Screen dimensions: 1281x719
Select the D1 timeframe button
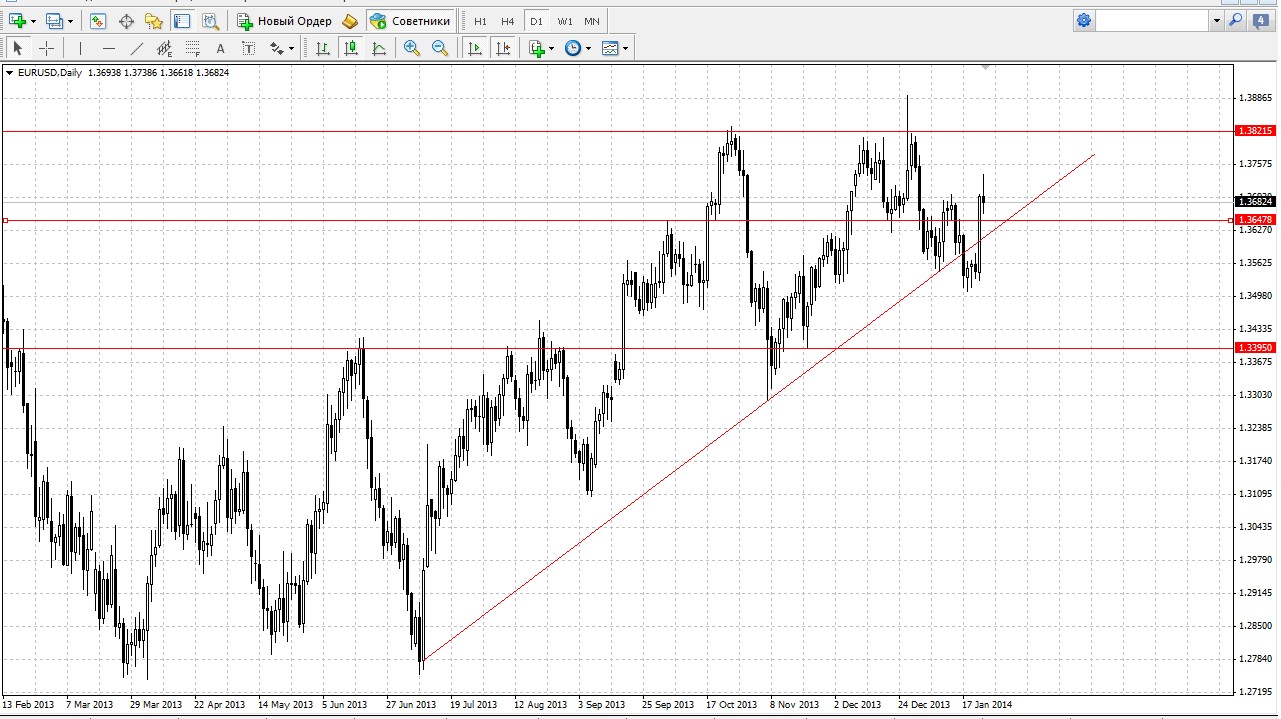(536, 21)
